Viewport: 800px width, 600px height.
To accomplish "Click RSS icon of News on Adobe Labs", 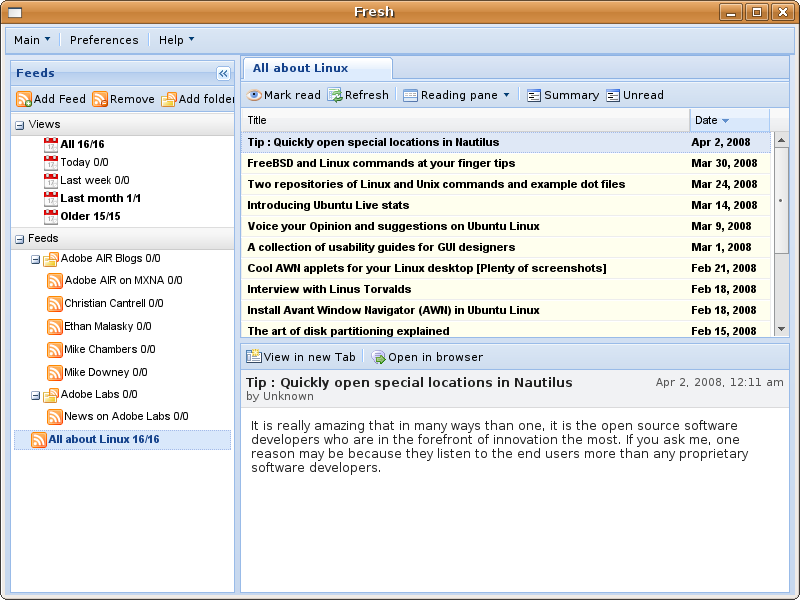I will tap(55, 417).
